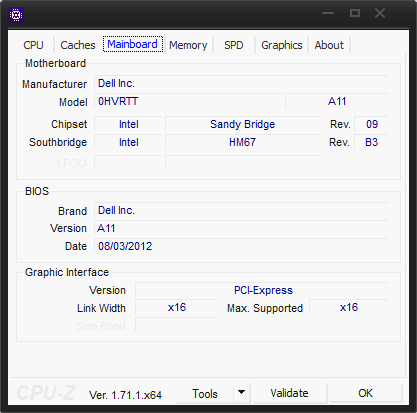Click version text Ver. 1.71.1.x64
This screenshot has height=413, width=417.
pos(125,395)
